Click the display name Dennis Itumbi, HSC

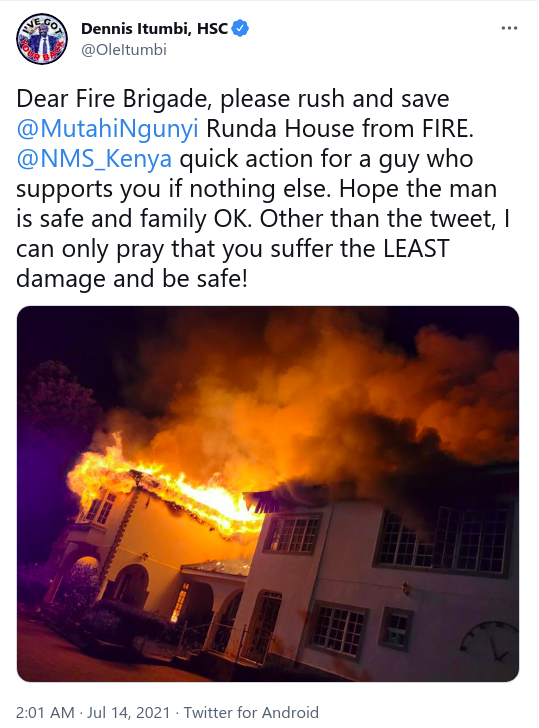tap(154, 28)
